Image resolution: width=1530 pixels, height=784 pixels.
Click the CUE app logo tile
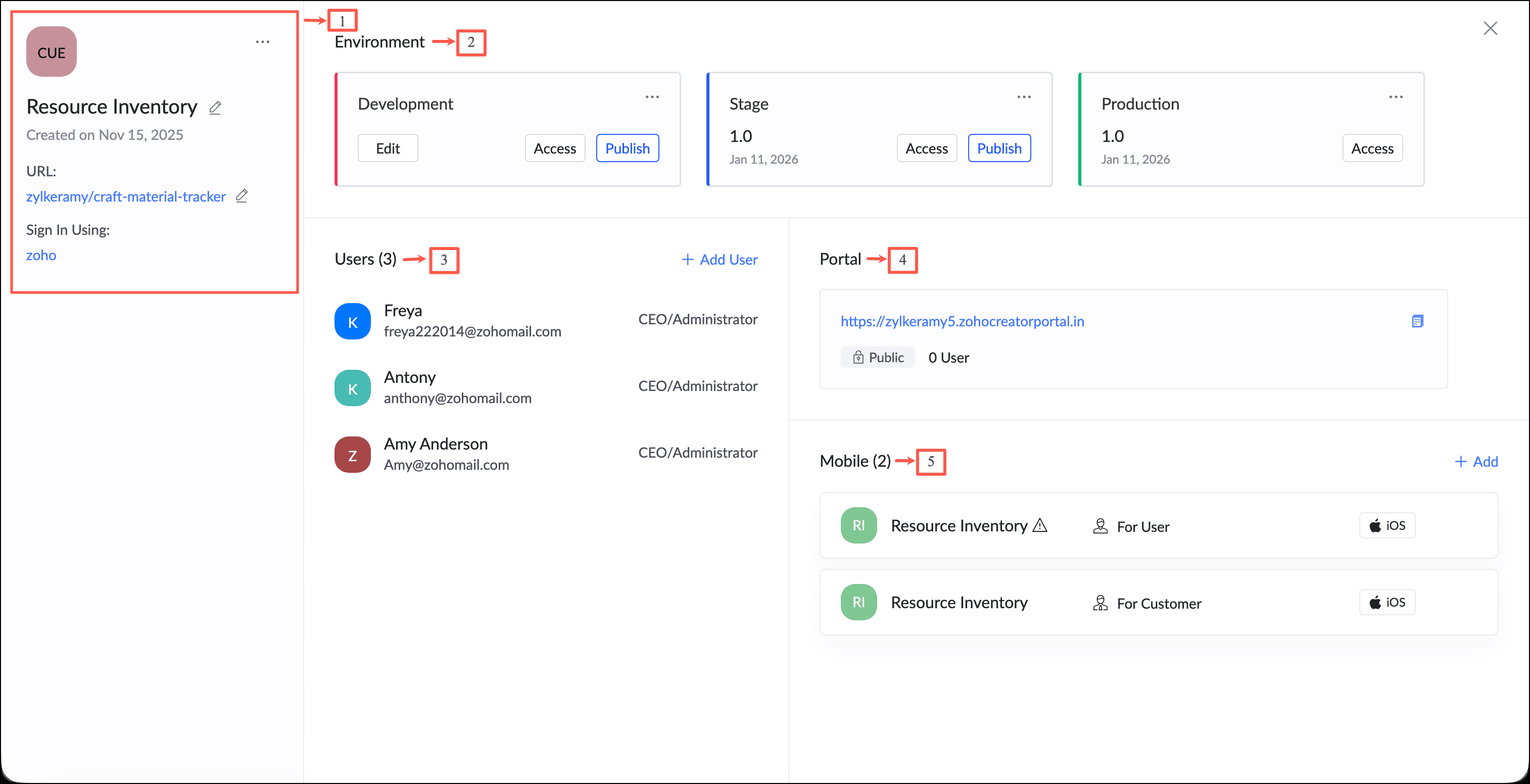52,52
